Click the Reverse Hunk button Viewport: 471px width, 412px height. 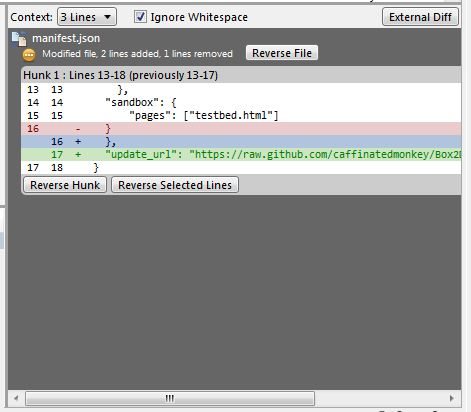65,185
